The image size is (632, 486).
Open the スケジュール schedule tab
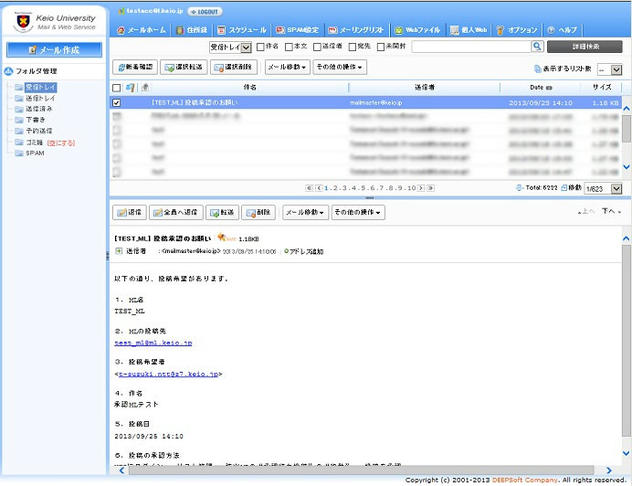[243, 31]
